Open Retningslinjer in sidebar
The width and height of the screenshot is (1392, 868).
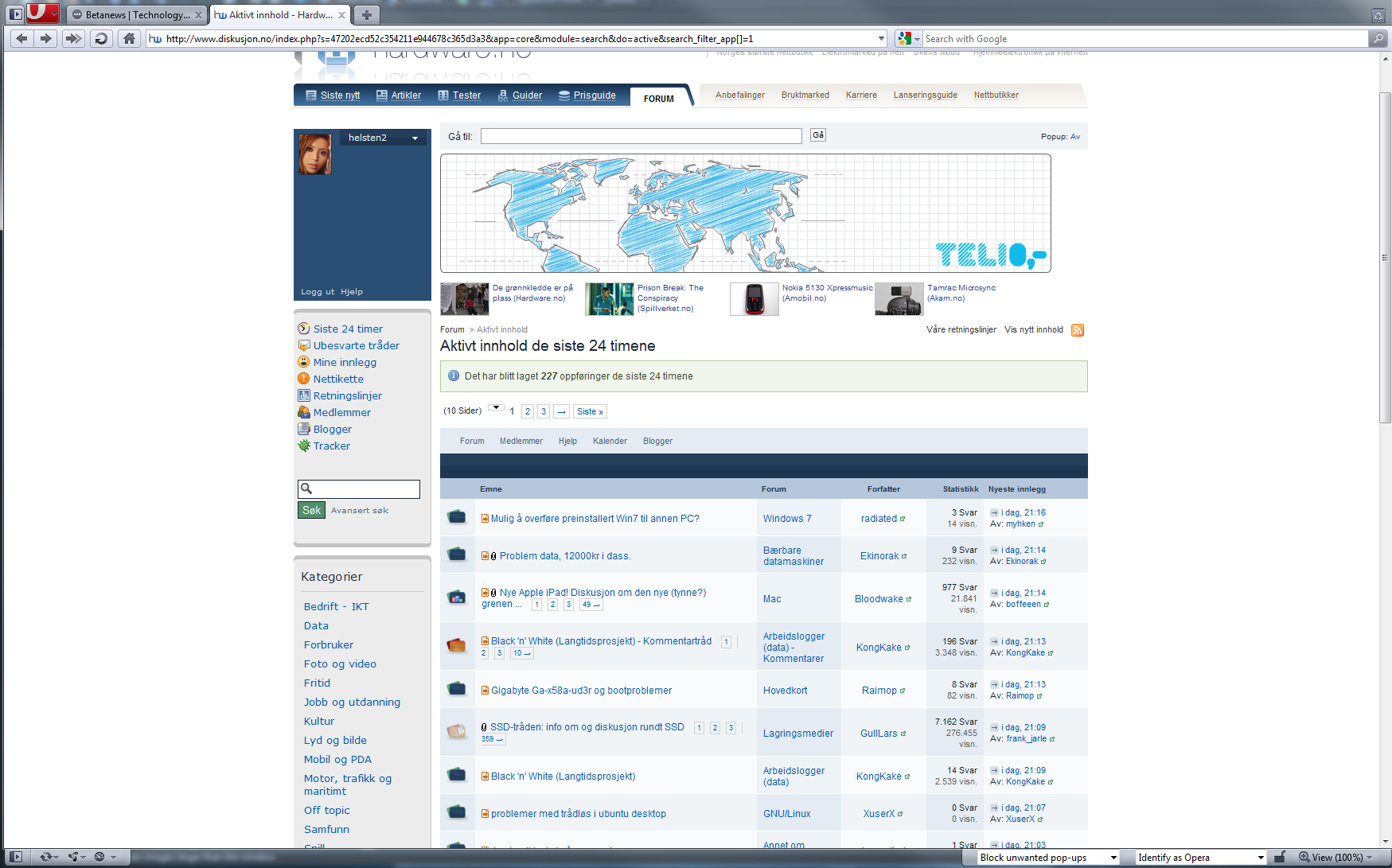click(x=347, y=395)
